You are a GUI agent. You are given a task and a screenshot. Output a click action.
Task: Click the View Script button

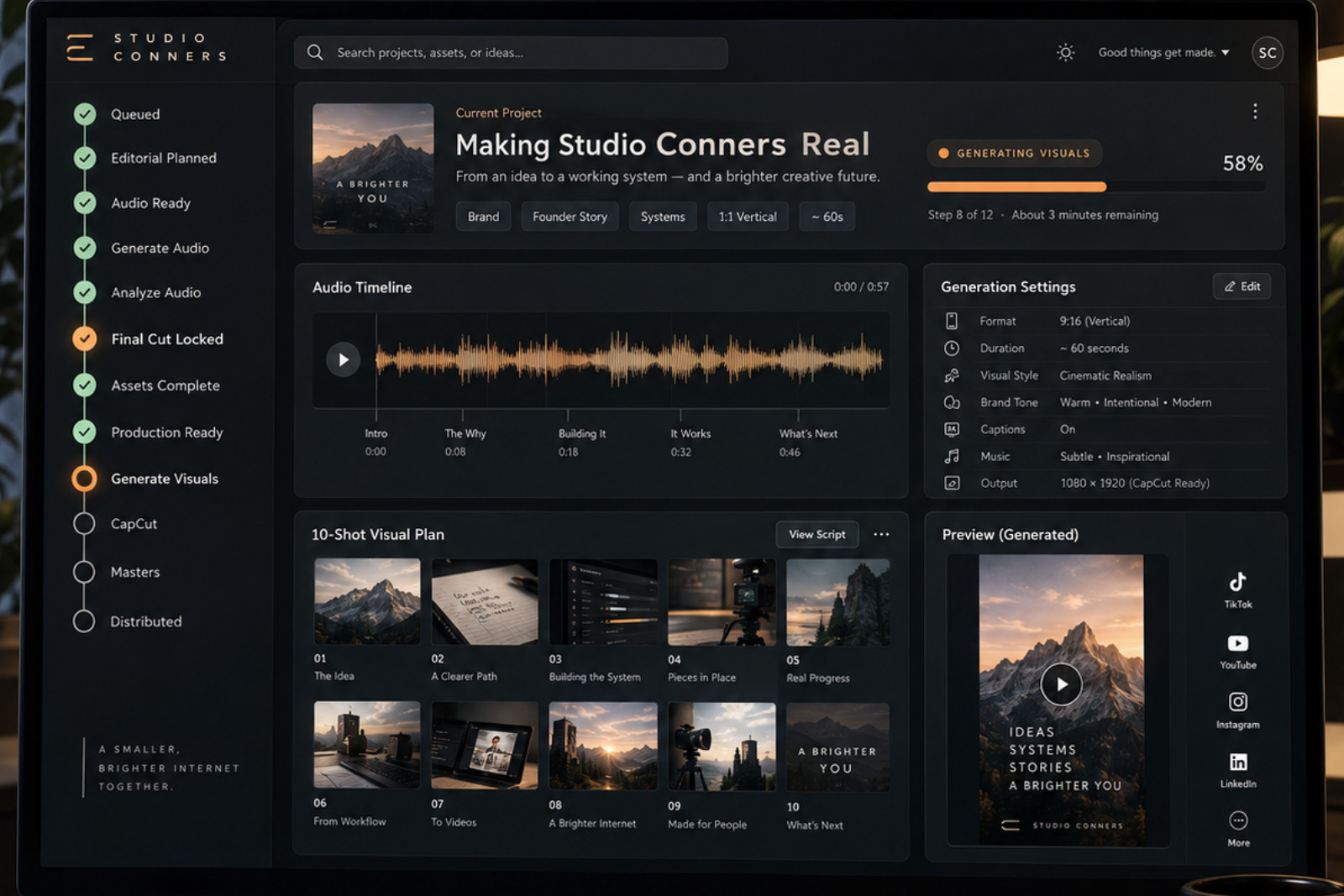tap(817, 534)
